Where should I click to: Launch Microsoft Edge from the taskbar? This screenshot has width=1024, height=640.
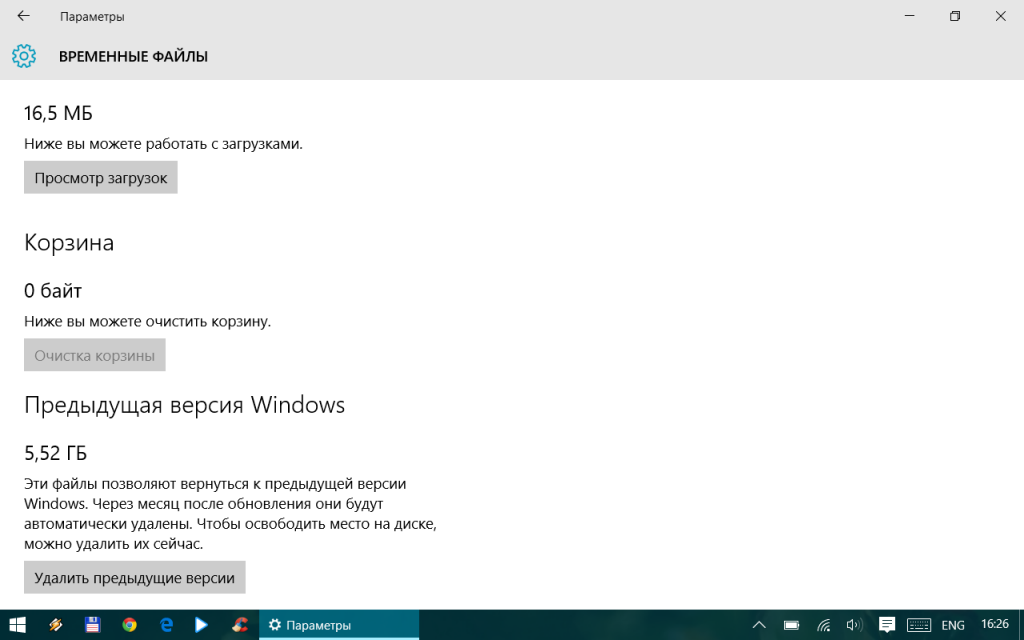(x=165, y=624)
